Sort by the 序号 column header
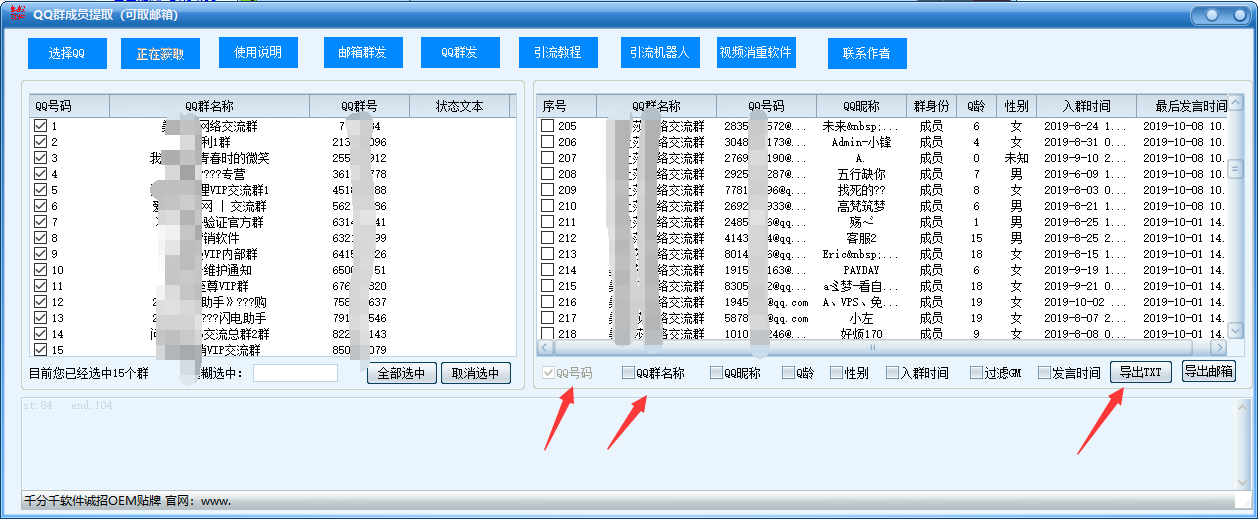1258x519 pixels. pos(566,106)
